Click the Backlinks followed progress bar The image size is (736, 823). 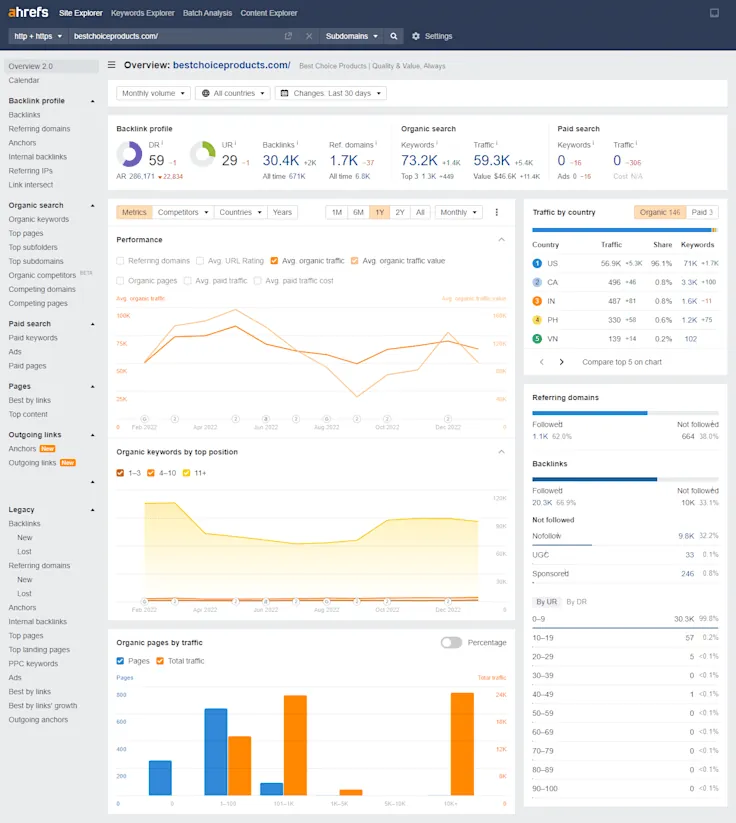tap(594, 479)
